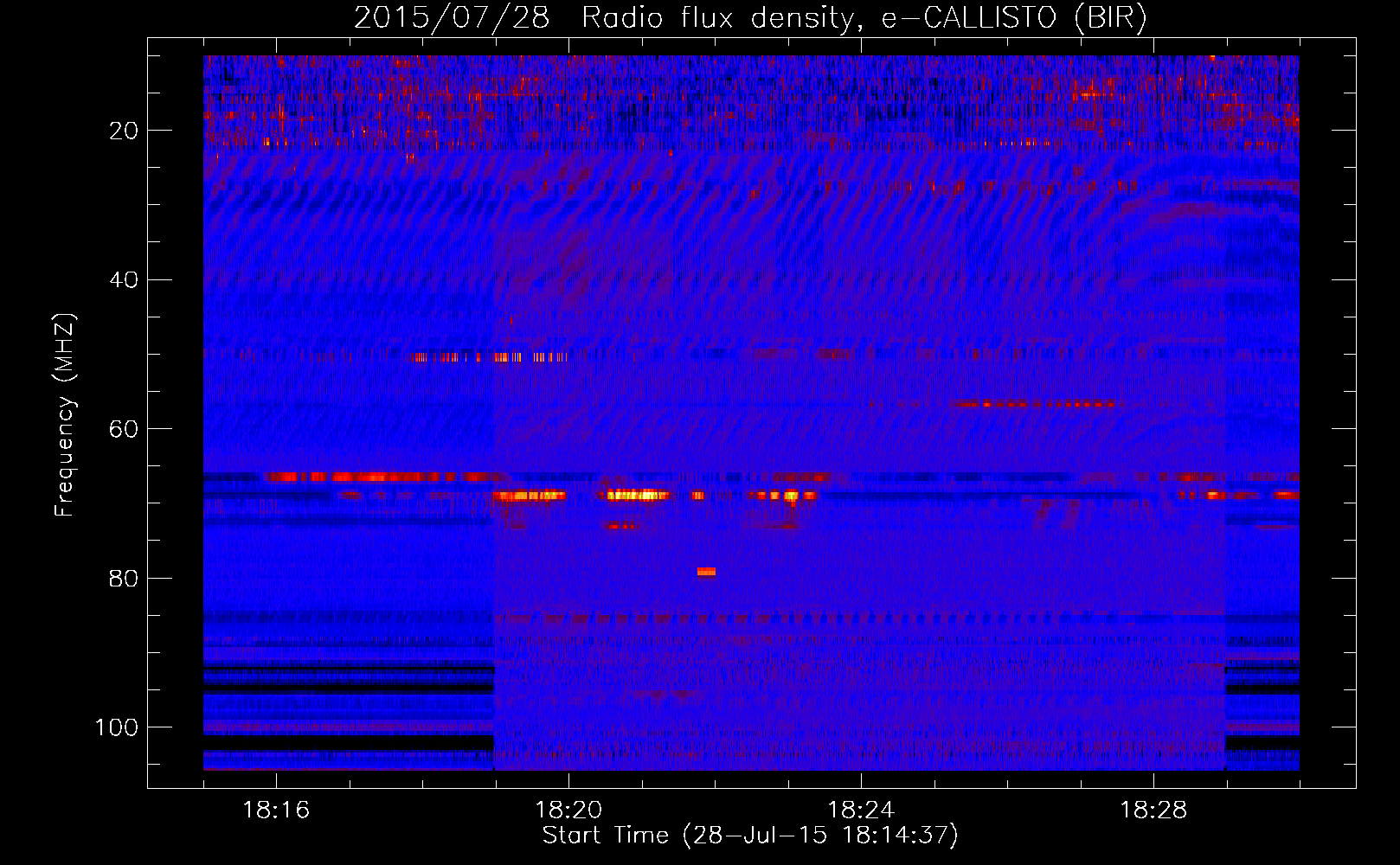Click the 'Start Time (28-Jul-15 18:14:37)' label
The height and width of the screenshot is (865, 1400).
tap(750, 836)
